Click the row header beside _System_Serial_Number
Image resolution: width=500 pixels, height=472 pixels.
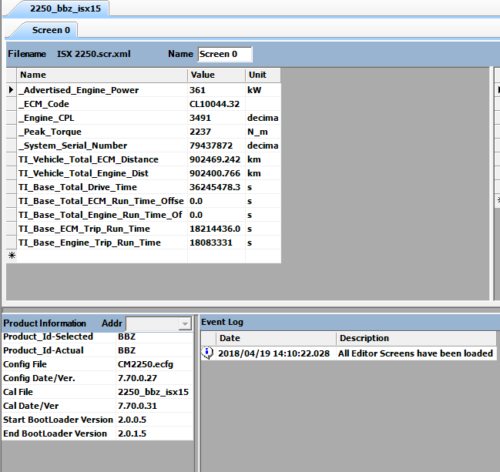pyautogui.click(x=11, y=146)
